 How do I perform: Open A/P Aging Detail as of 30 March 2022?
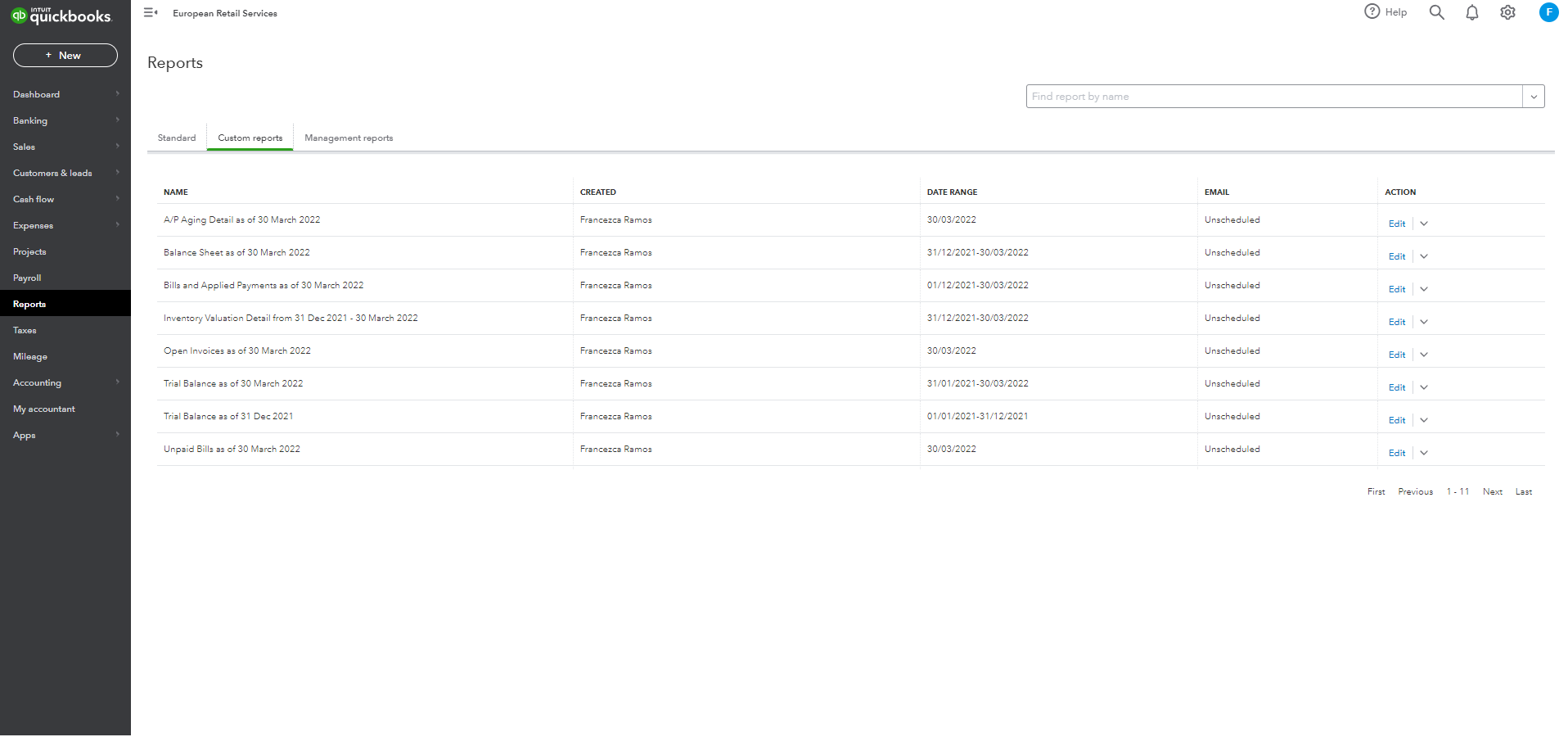point(241,219)
